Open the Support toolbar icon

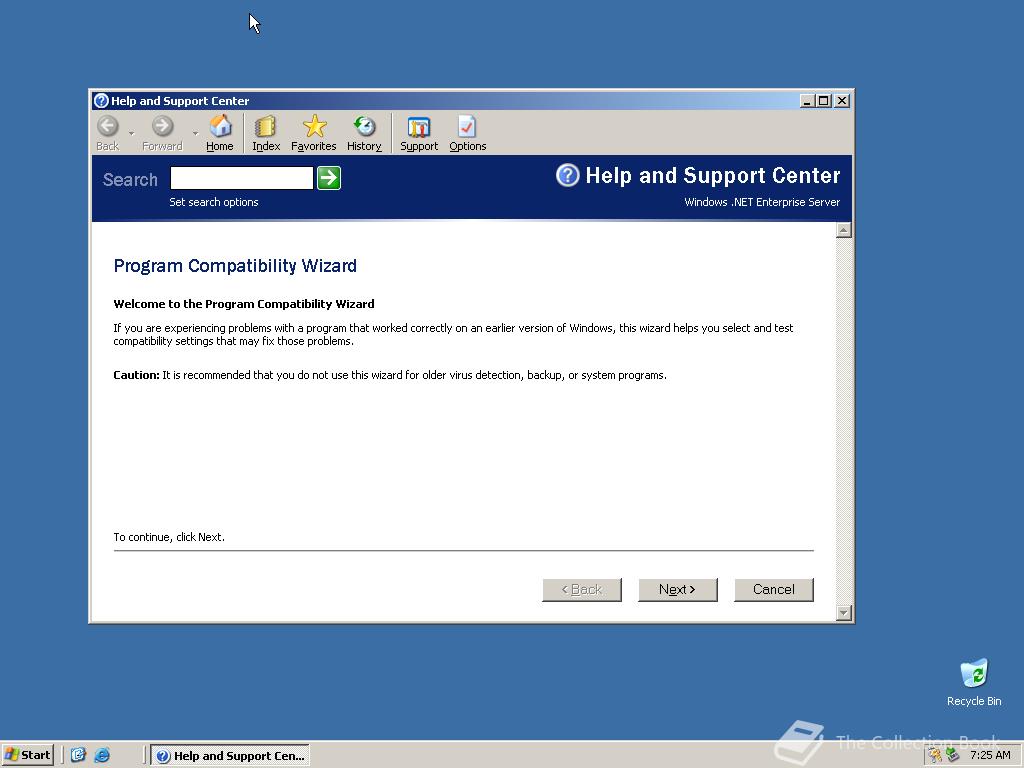pyautogui.click(x=419, y=133)
